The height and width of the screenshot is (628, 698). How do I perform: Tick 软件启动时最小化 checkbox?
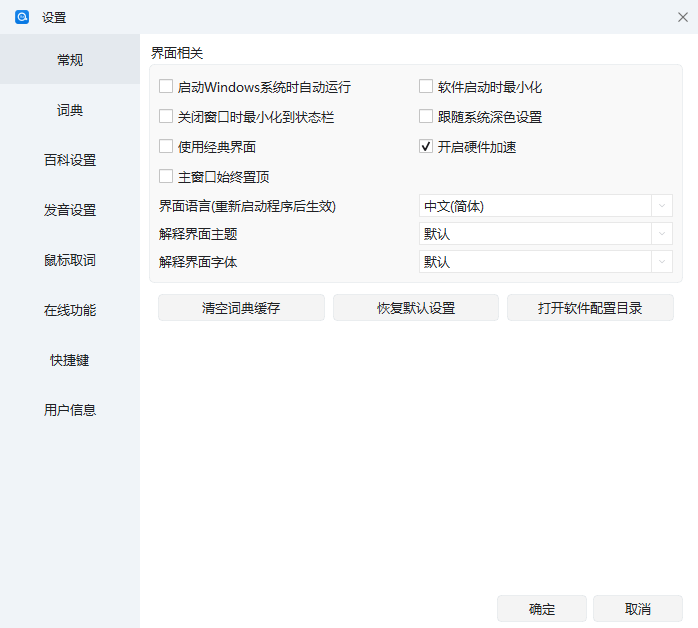click(426, 86)
